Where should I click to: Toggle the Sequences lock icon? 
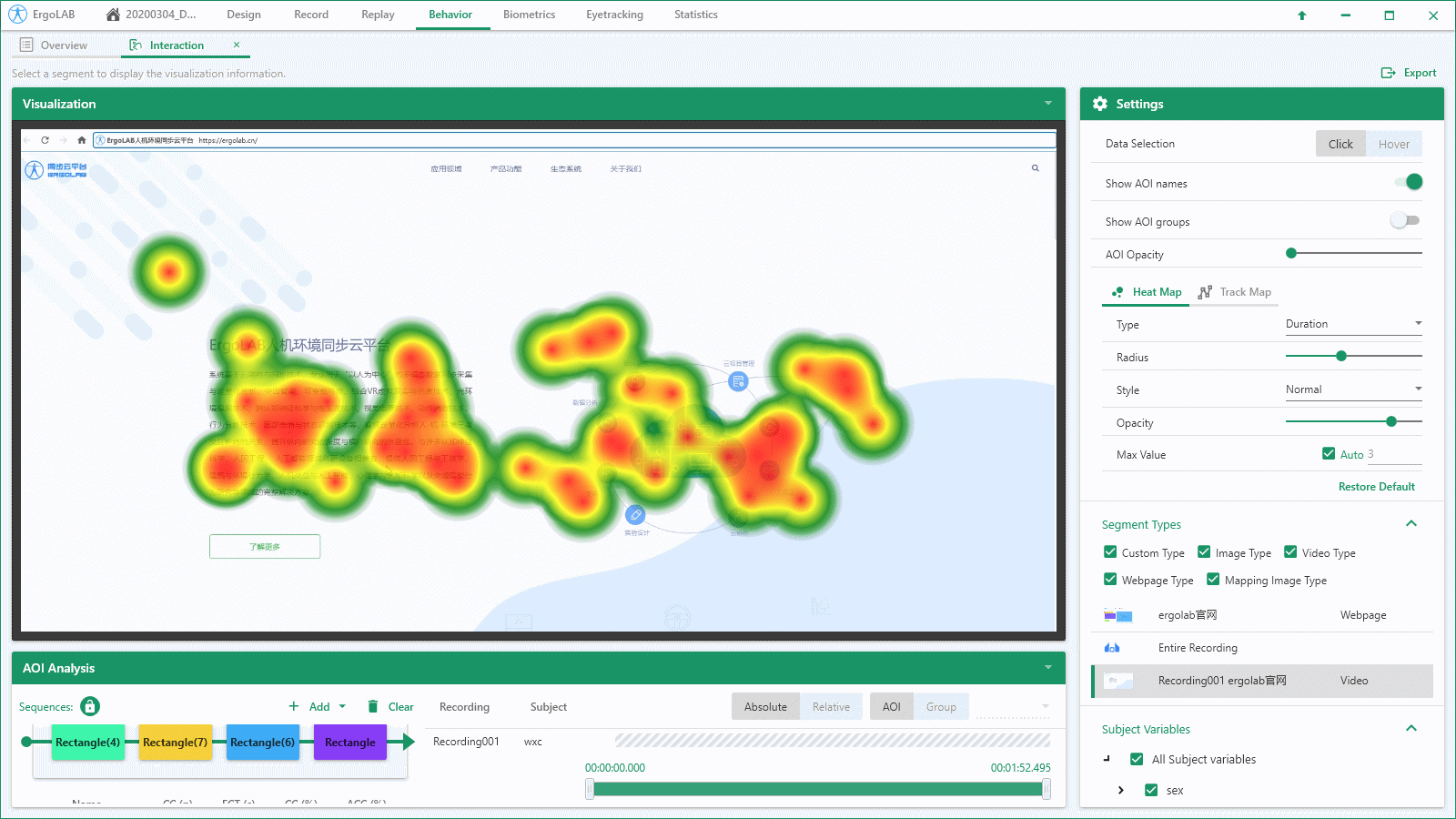pos(89,706)
